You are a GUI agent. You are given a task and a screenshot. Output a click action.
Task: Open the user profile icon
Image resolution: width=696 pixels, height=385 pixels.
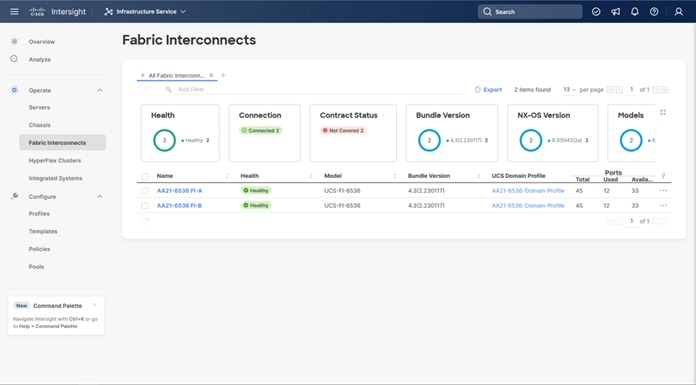point(679,12)
